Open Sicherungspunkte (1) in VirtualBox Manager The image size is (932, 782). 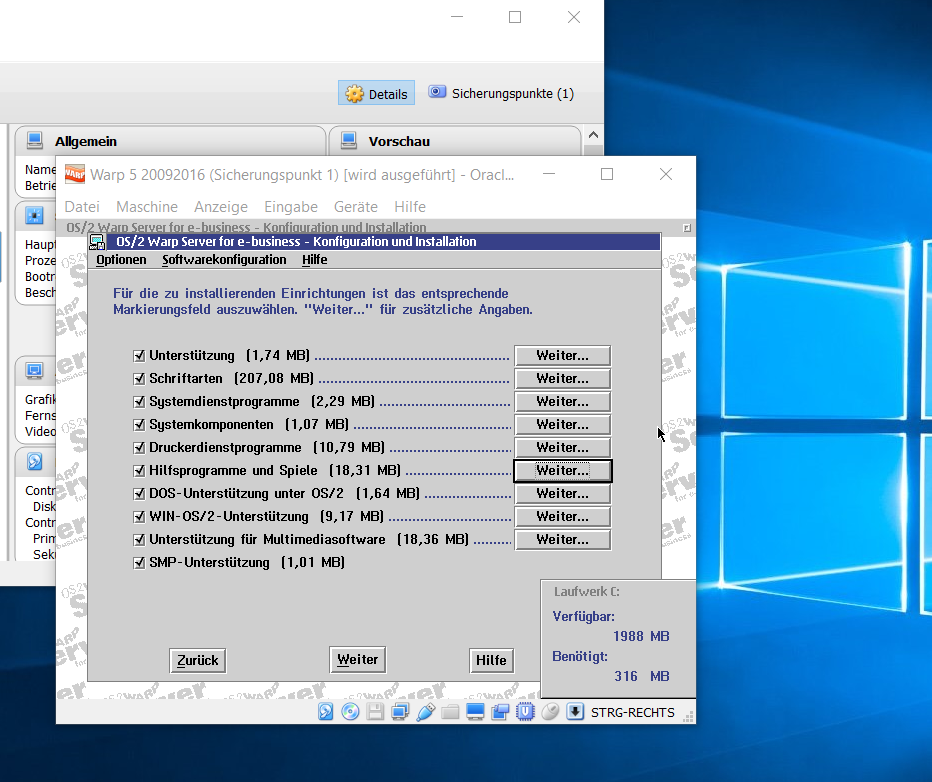point(501,93)
